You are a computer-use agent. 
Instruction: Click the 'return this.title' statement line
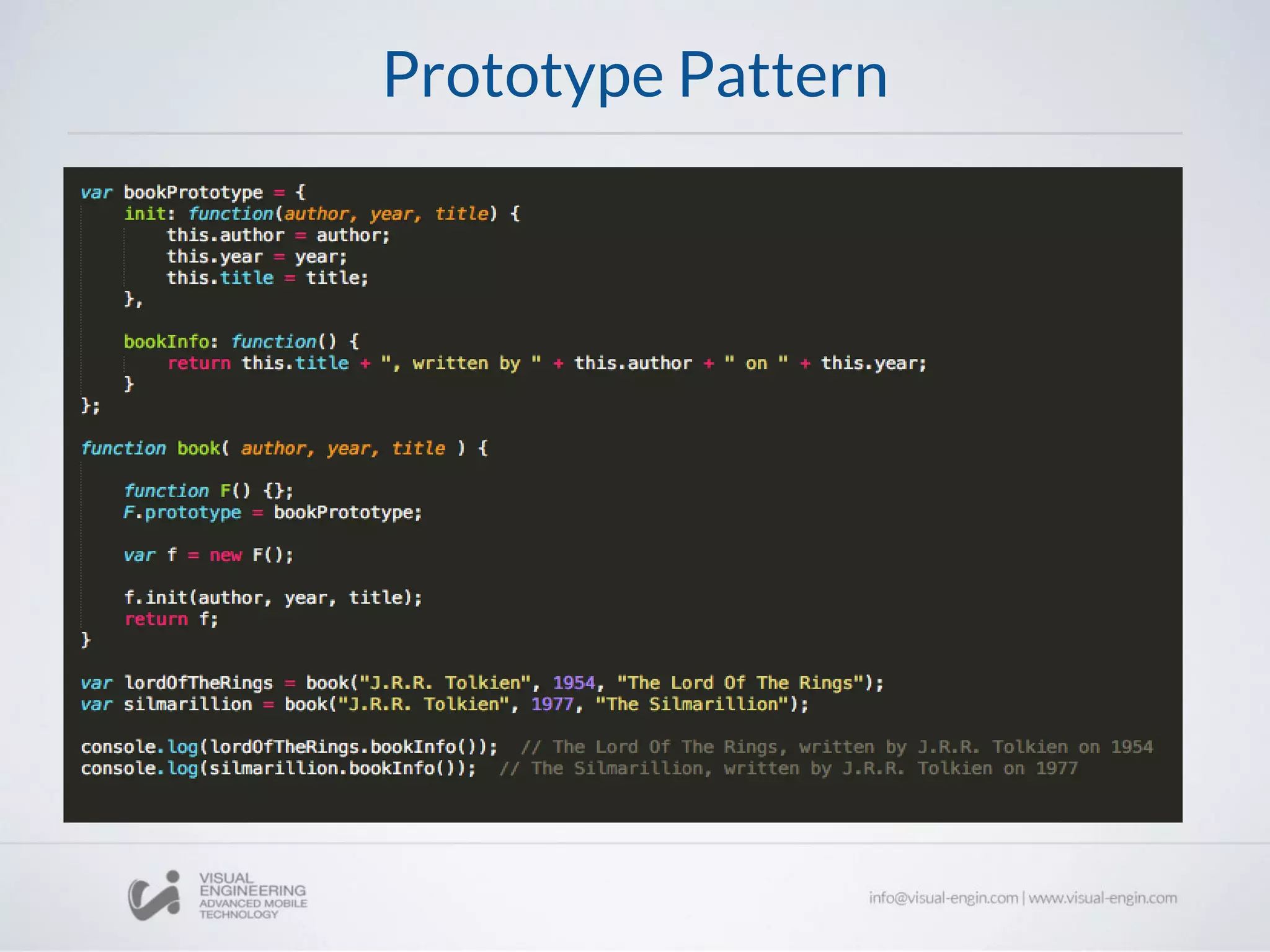546,363
